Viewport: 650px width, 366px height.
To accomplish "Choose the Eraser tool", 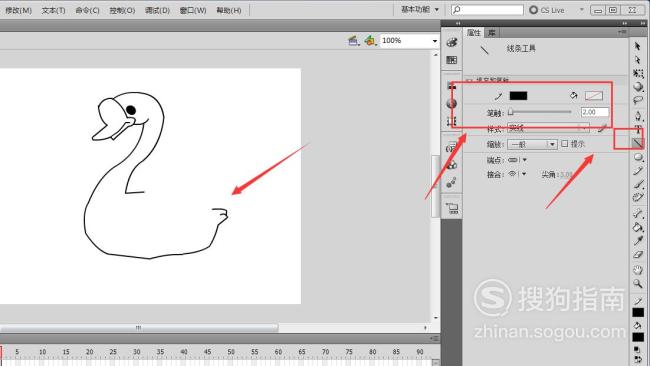I will [638, 255].
